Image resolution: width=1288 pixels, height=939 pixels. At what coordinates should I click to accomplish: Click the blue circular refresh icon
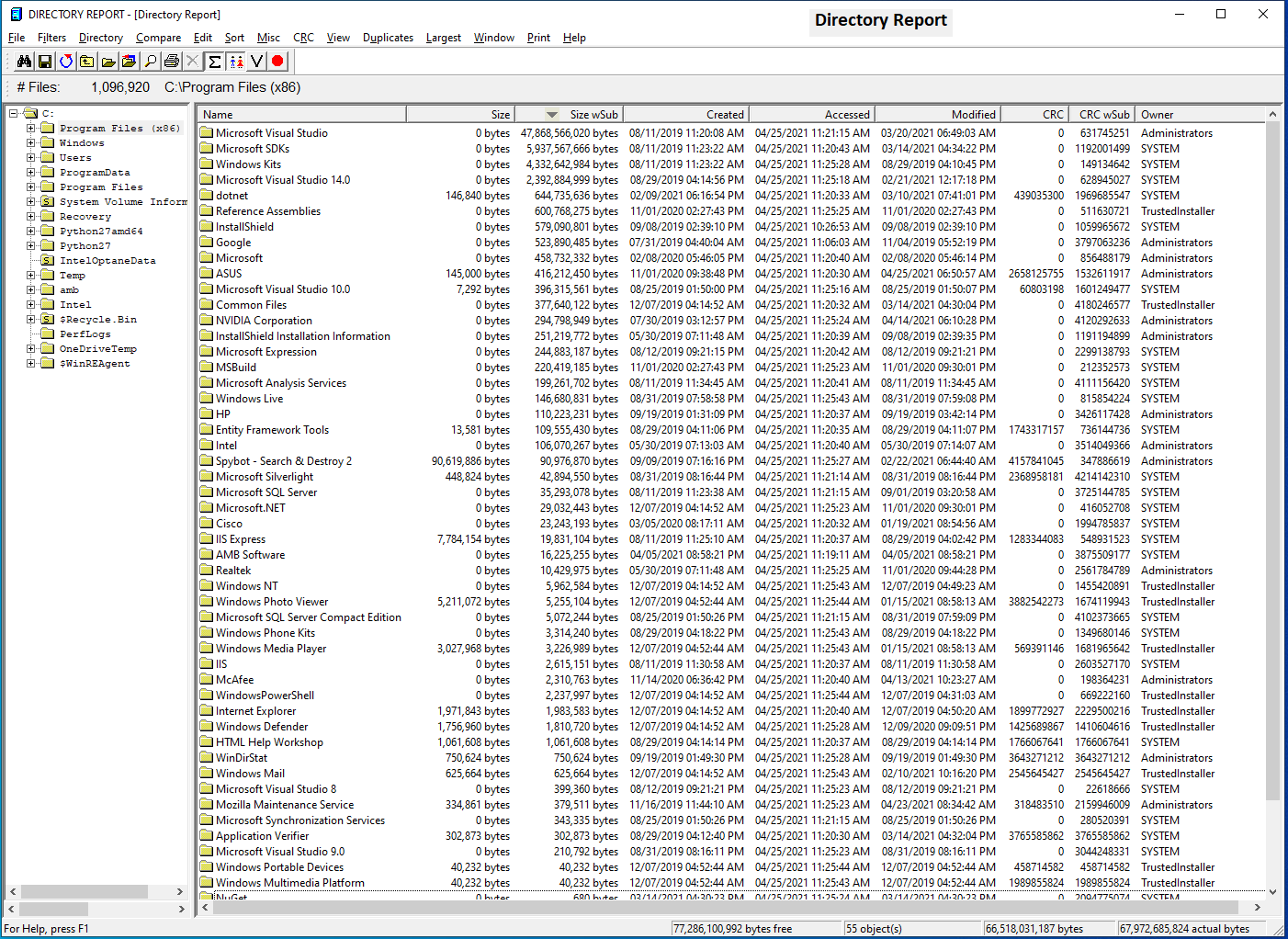tap(66, 62)
